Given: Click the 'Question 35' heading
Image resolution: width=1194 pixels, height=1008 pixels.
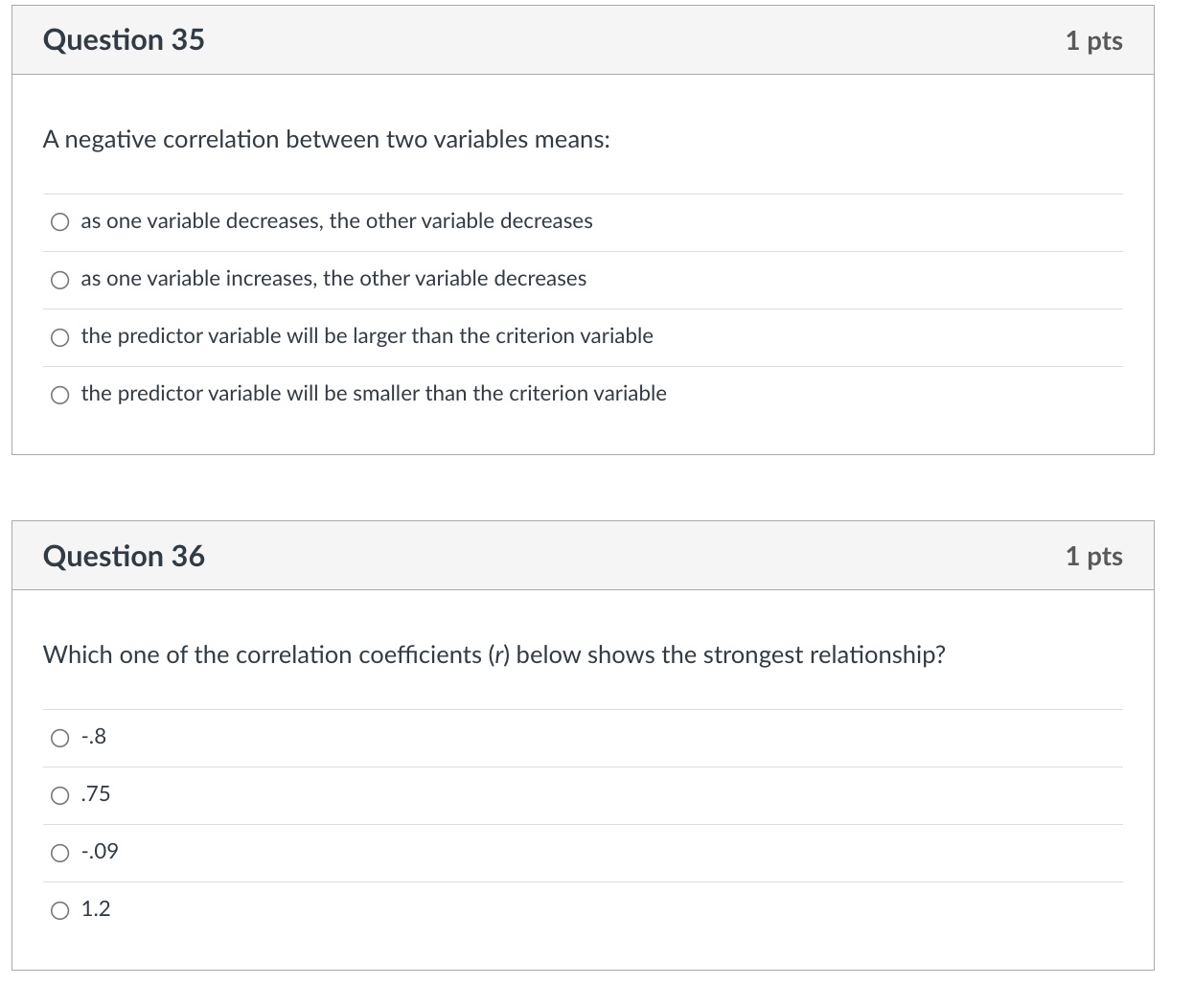Looking at the screenshot, I should (x=124, y=40).
